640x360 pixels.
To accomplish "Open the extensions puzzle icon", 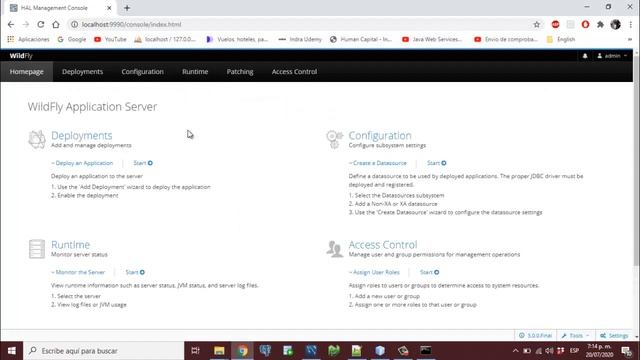I will tap(600, 24).
